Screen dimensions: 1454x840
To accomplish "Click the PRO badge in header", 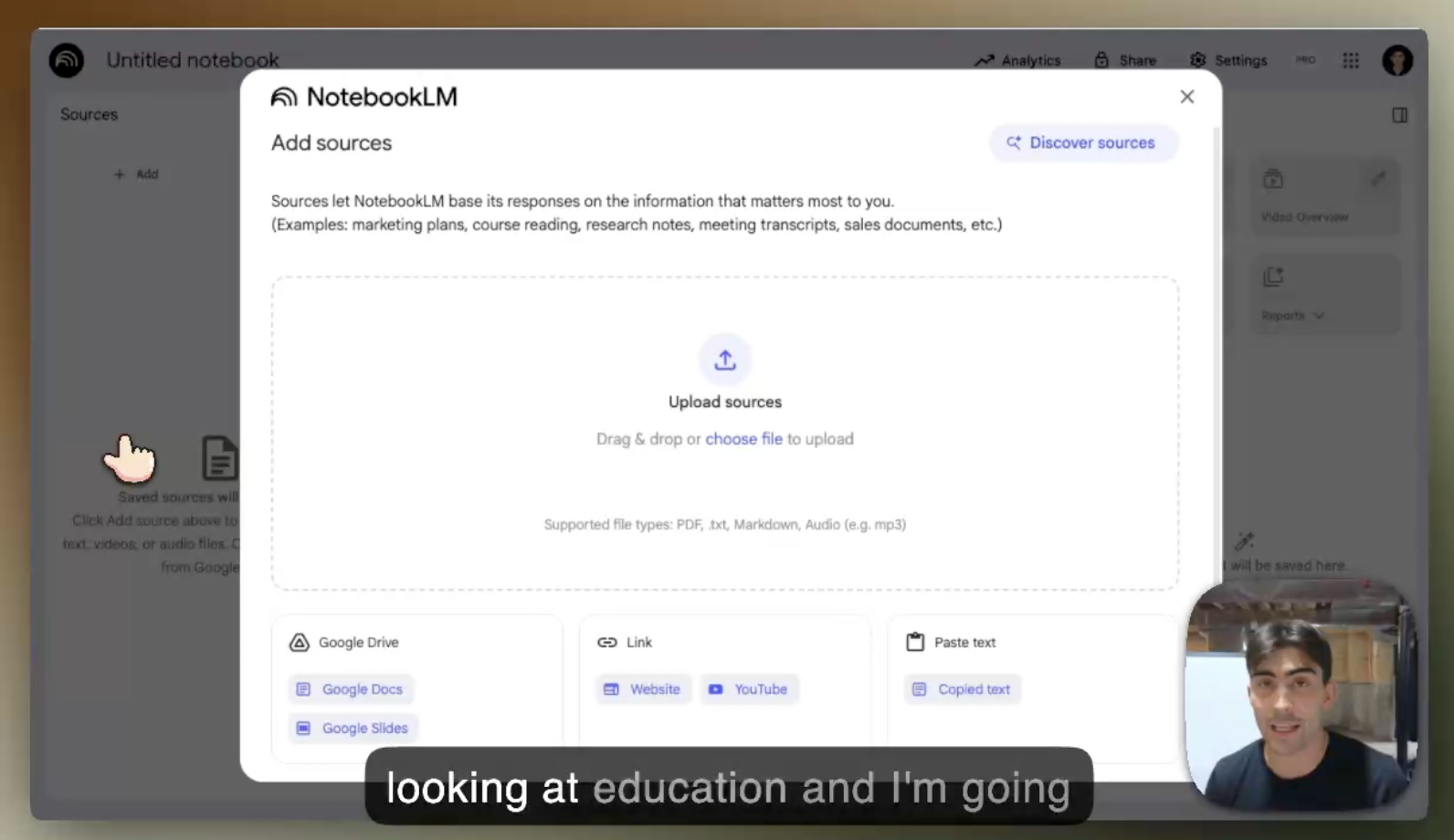I will (1305, 60).
